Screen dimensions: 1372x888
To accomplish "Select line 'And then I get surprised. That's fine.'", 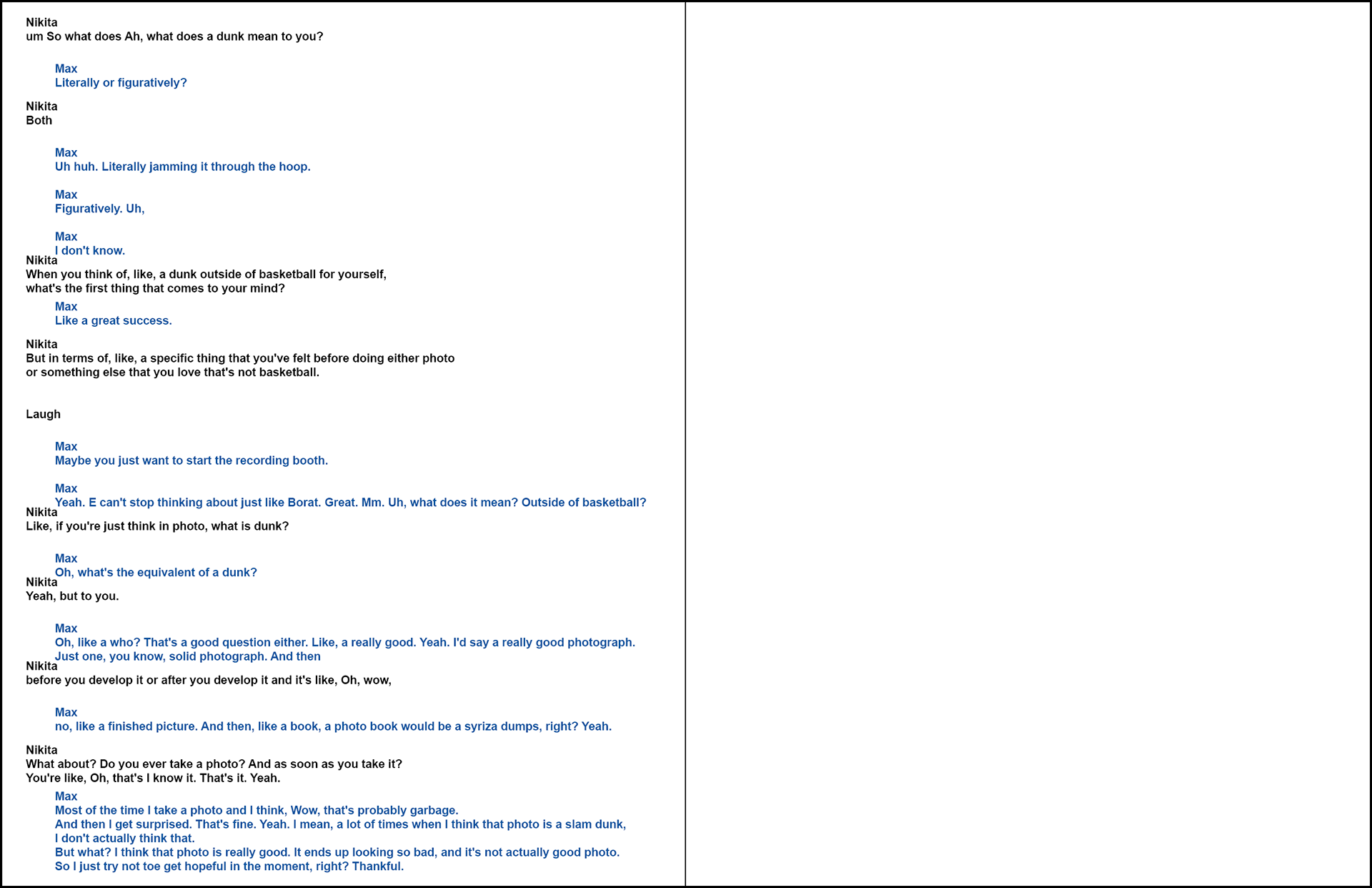I will coord(341,824).
